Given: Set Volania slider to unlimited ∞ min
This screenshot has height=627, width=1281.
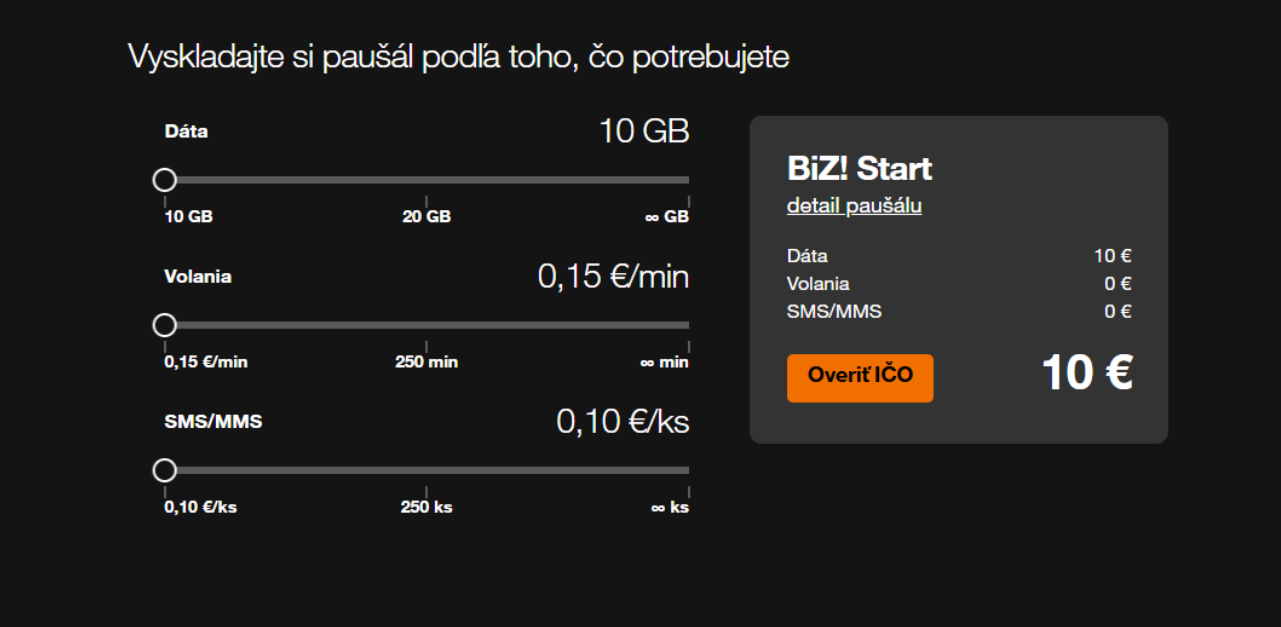Looking at the screenshot, I should point(688,325).
